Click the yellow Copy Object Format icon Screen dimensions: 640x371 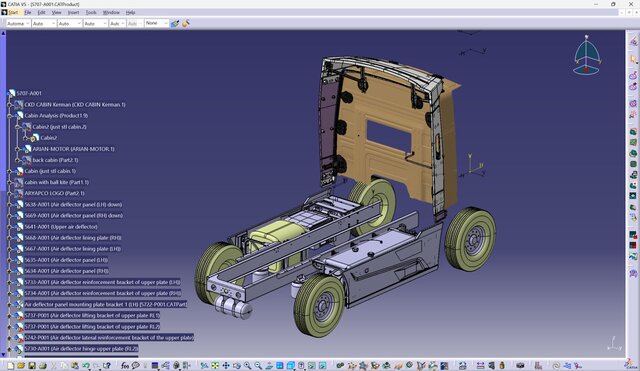[186, 24]
